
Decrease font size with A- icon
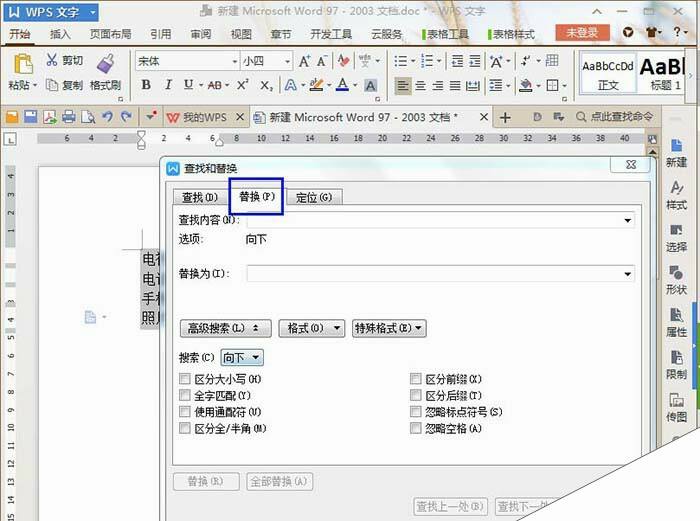[322, 61]
